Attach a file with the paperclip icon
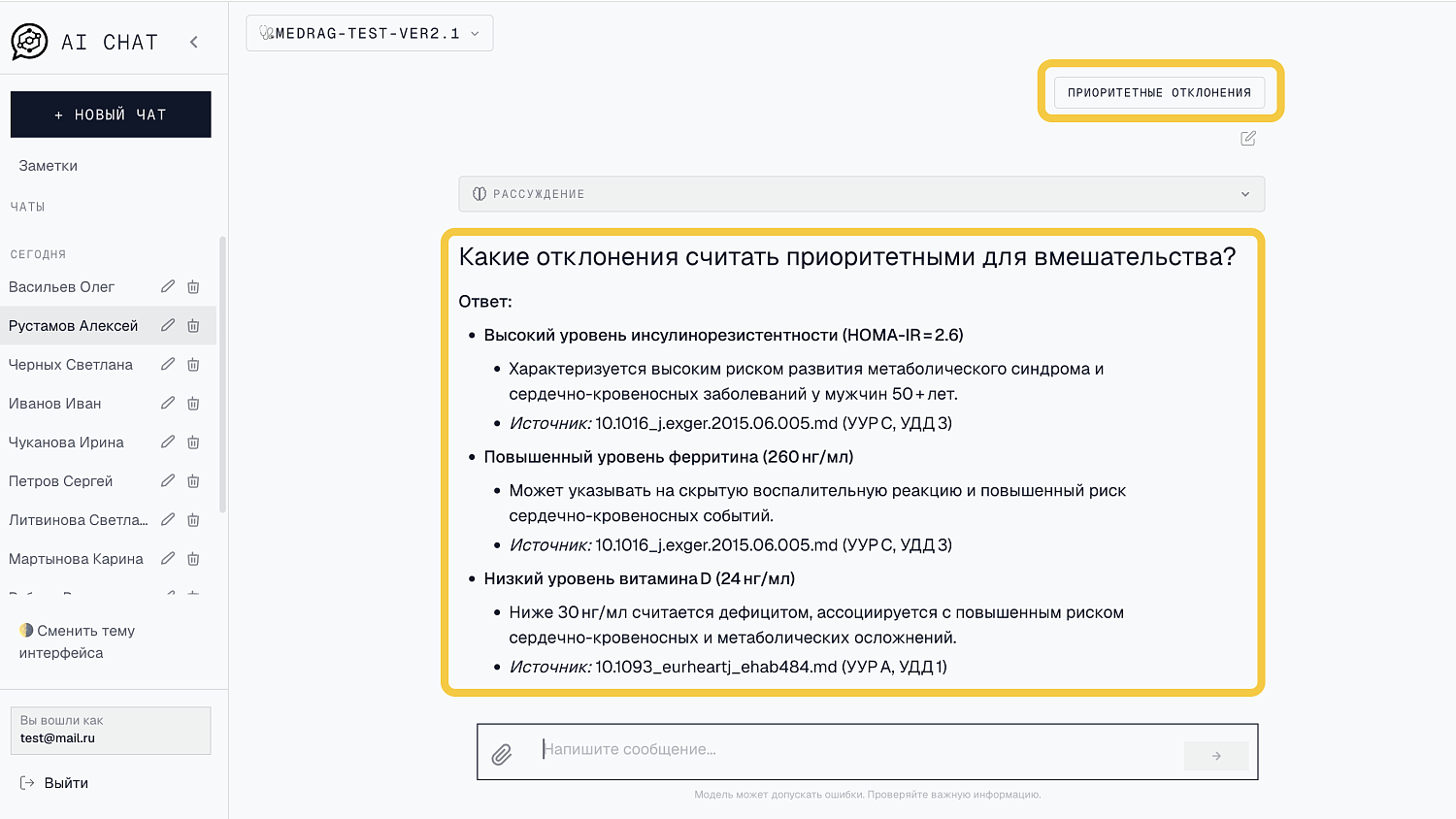The image size is (1456, 819). [502, 754]
